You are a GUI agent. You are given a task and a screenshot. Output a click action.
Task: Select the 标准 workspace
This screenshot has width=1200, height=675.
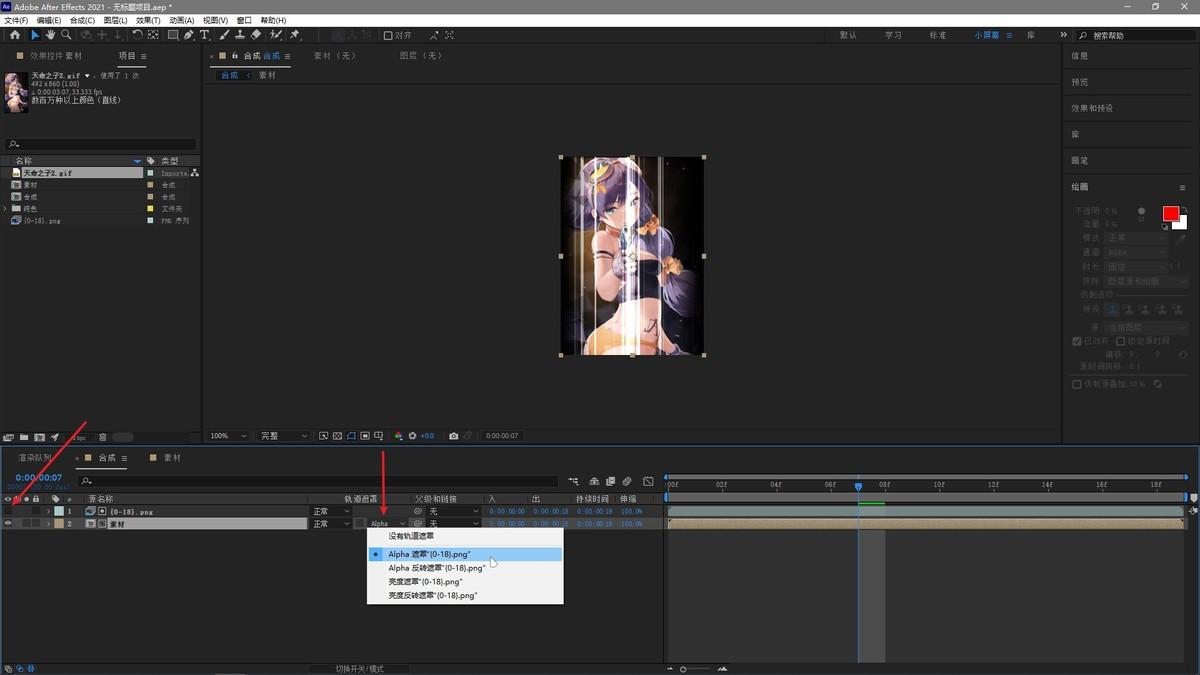[x=937, y=35]
